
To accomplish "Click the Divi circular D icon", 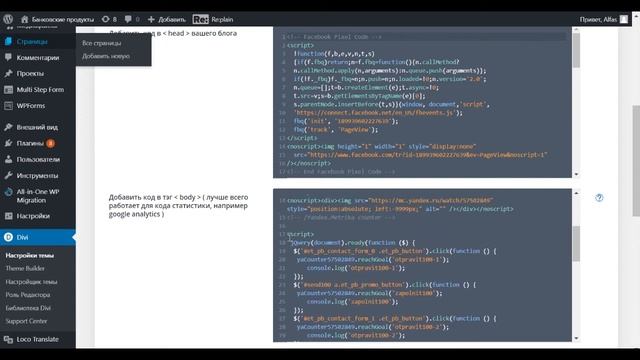I will coord(8,237).
